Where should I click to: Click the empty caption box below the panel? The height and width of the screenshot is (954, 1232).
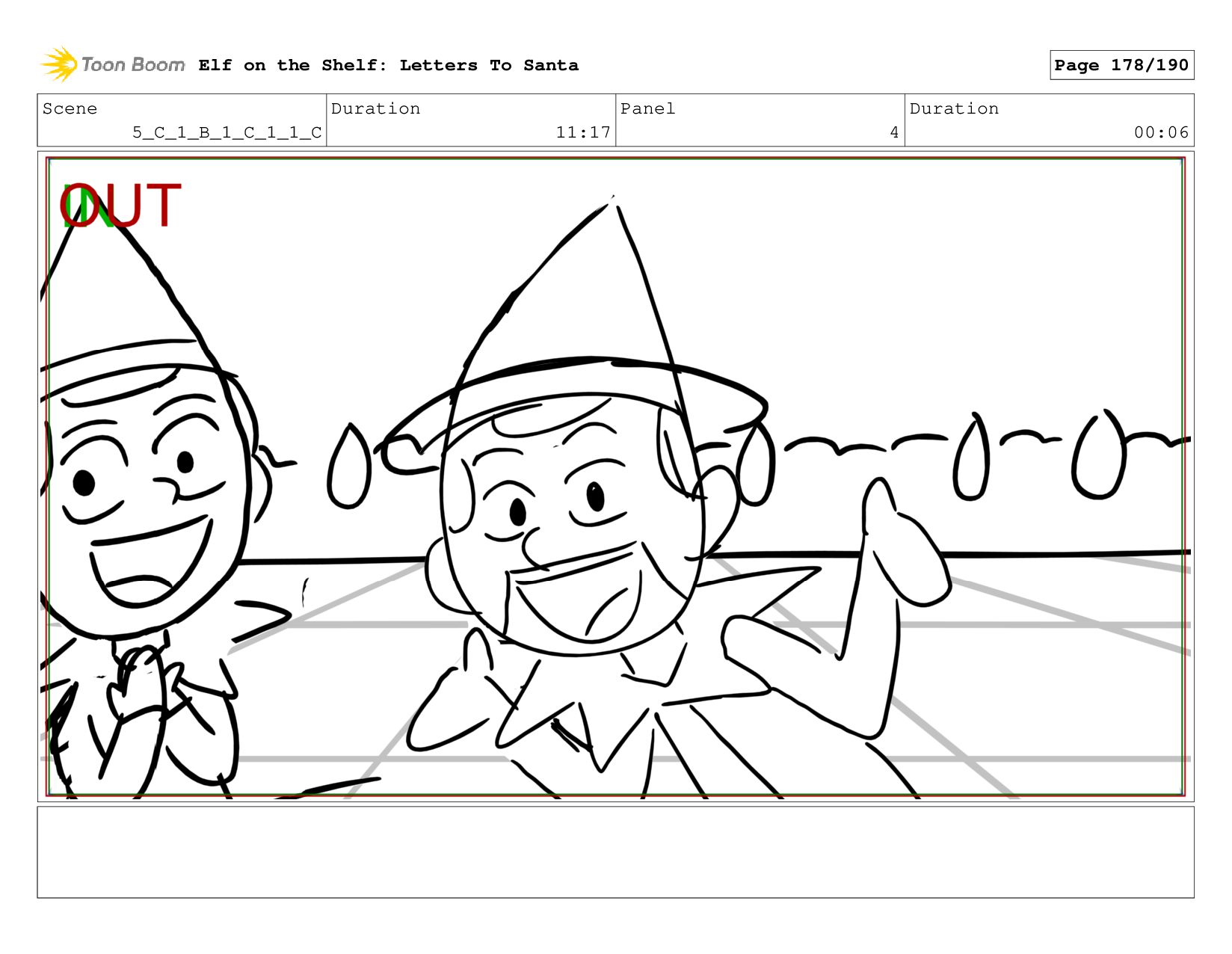pyautogui.click(x=615, y=852)
